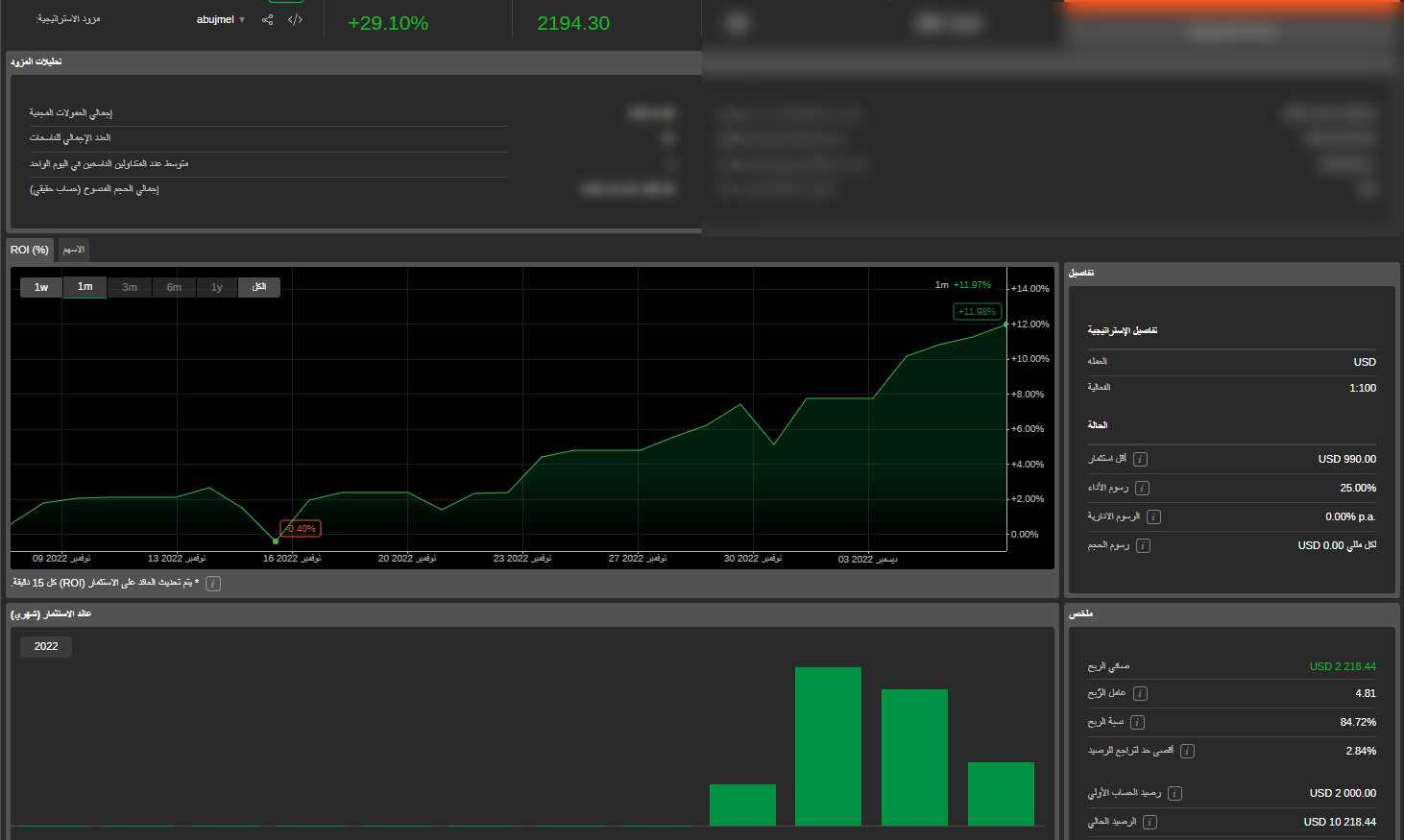The image size is (1404, 840).
Task: Click the 4.81 profit factor value
Action: click(x=1366, y=693)
